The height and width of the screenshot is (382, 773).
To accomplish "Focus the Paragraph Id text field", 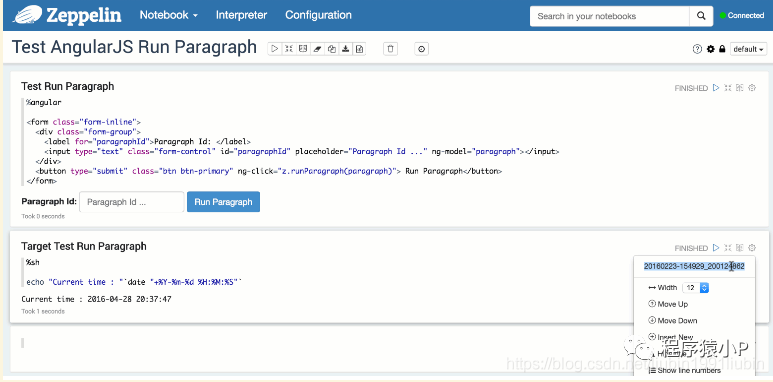I will tap(132, 202).
